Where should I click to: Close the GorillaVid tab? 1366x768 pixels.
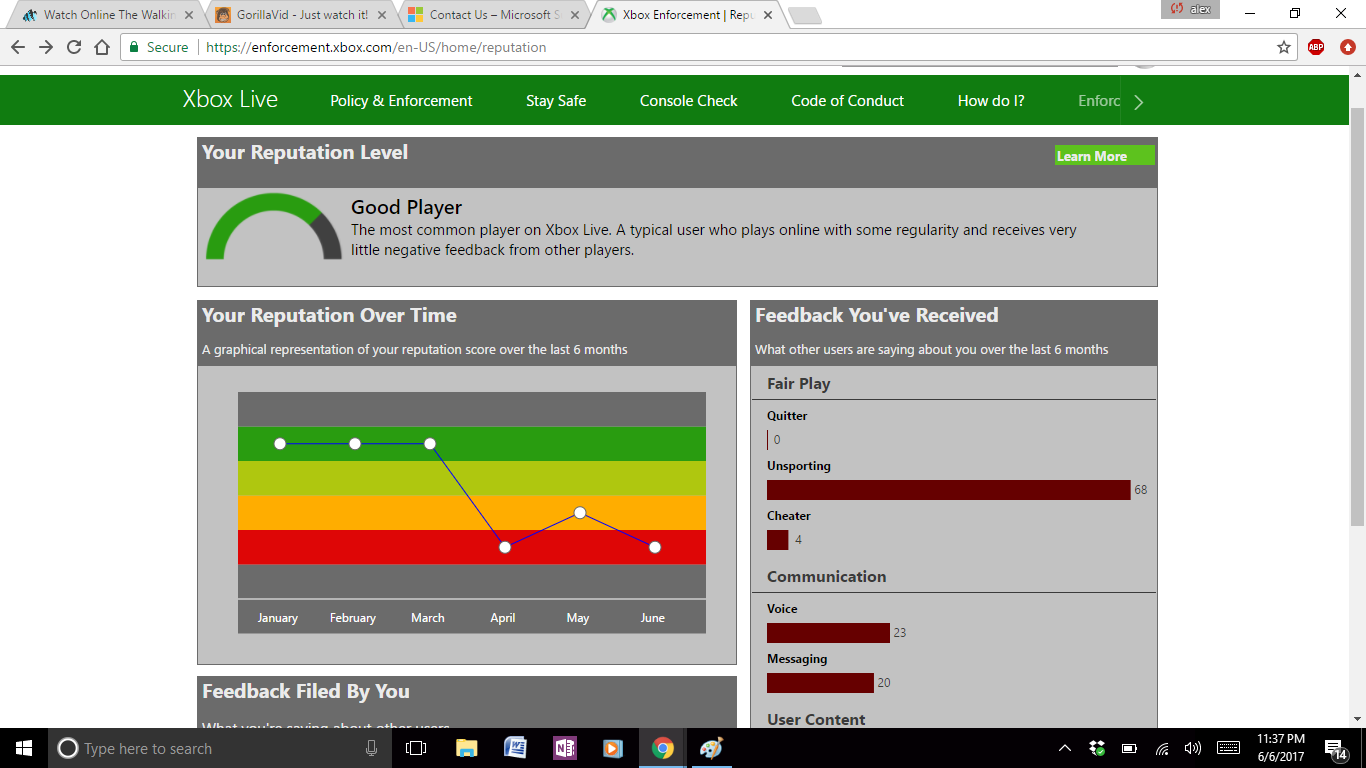pos(382,15)
